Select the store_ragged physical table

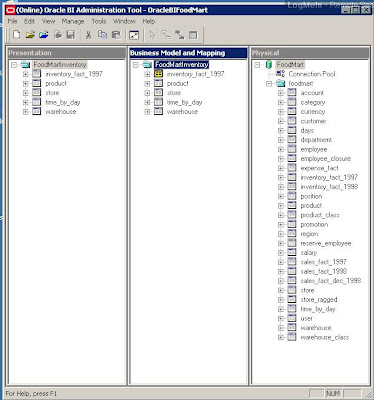click(x=319, y=299)
